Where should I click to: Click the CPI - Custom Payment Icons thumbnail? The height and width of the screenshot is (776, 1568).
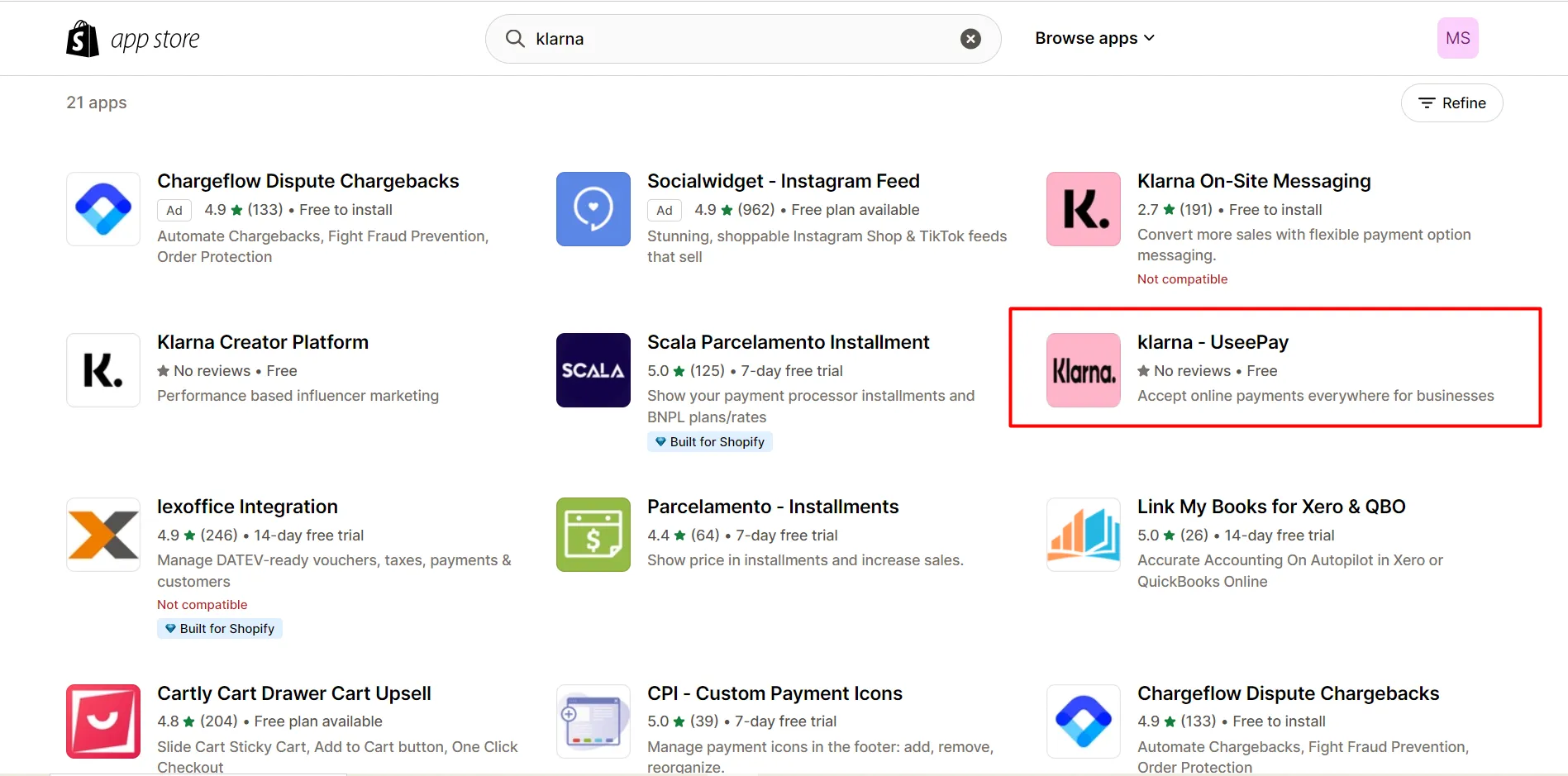(x=593, y=721)
